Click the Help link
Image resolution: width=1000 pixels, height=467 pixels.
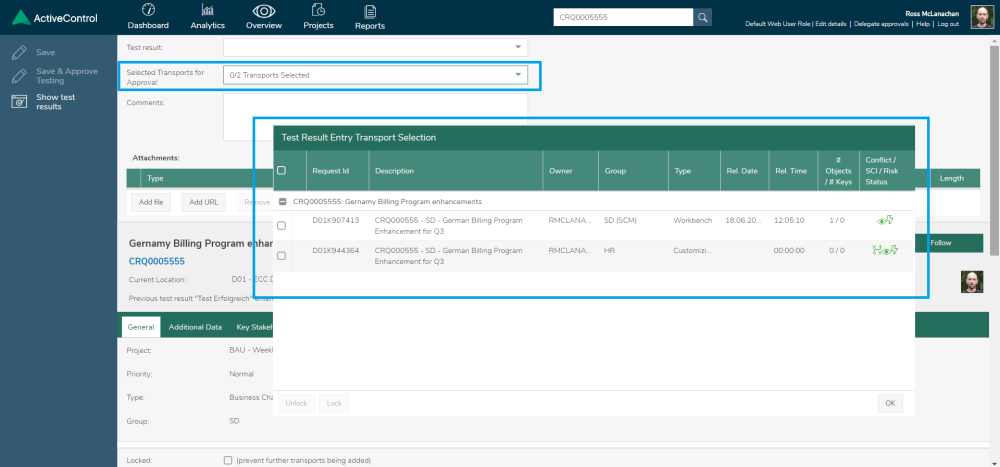(x=923, y=24)
